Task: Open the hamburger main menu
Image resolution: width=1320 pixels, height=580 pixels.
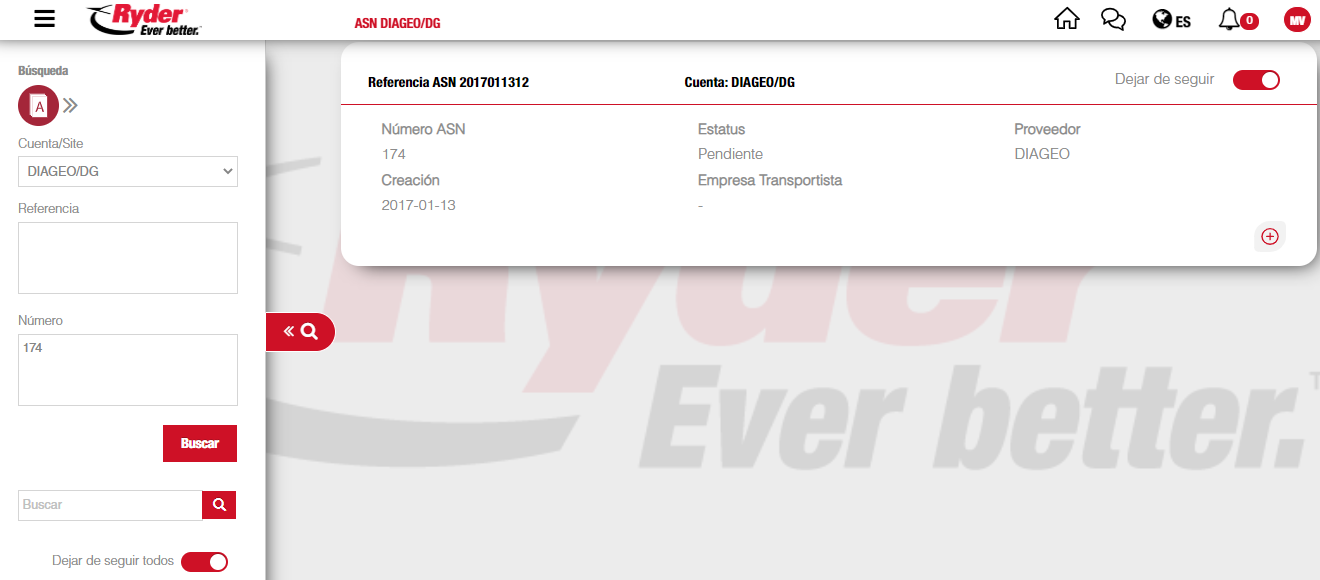Action: [44, 19]
